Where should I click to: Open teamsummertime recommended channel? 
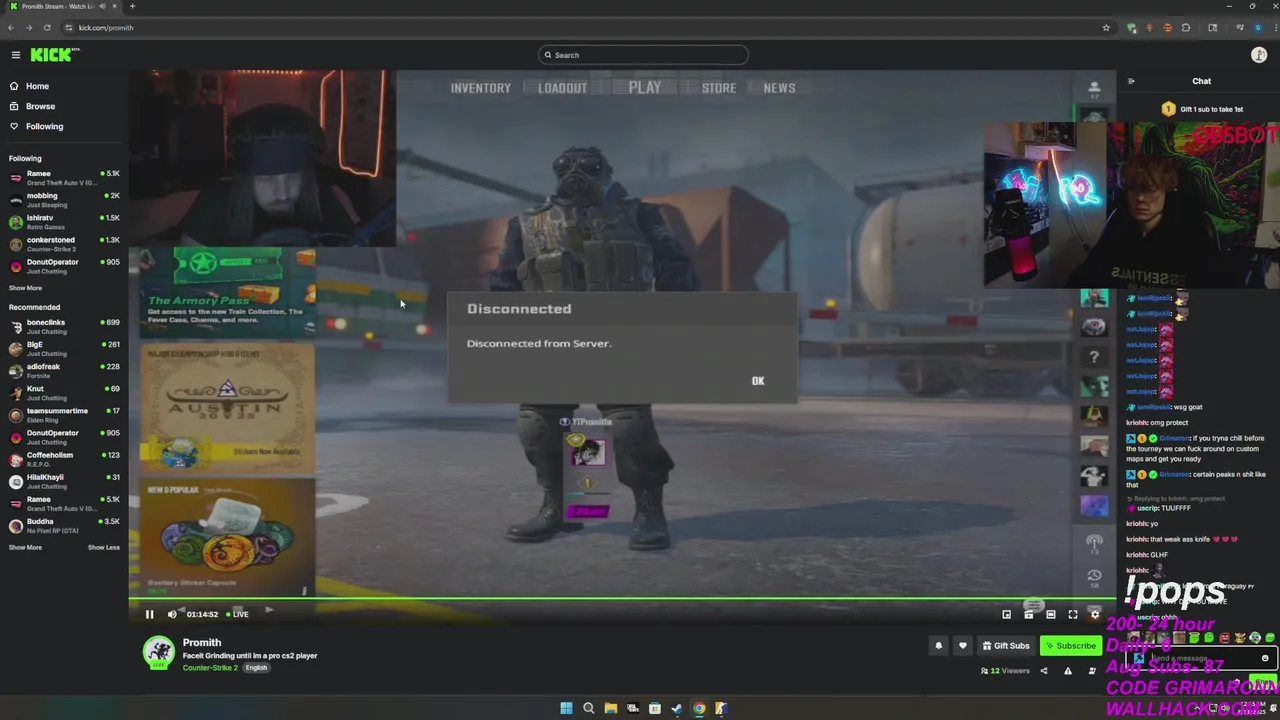[64, 415]
